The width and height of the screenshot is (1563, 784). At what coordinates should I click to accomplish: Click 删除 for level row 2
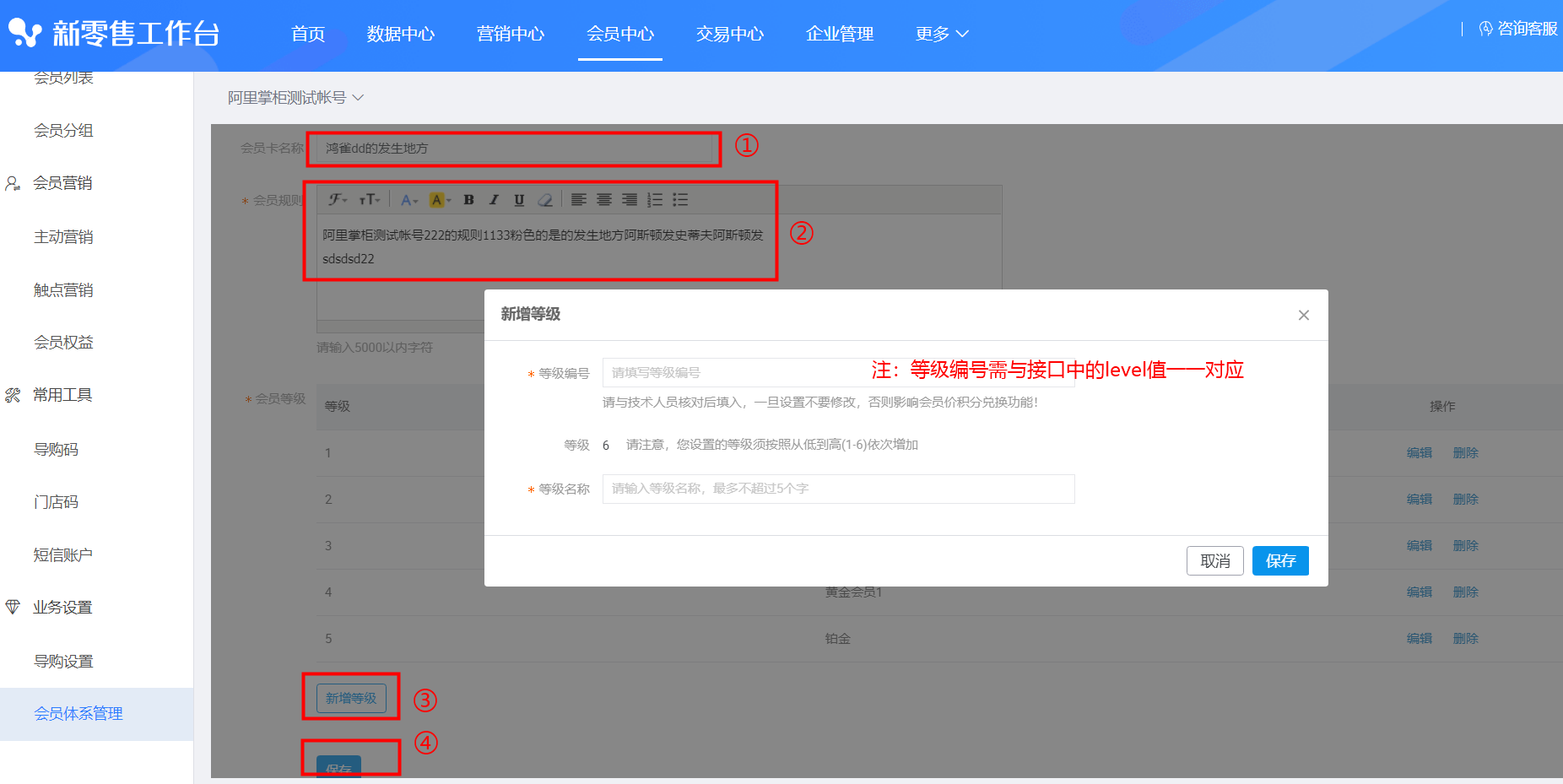(1466, 500)
